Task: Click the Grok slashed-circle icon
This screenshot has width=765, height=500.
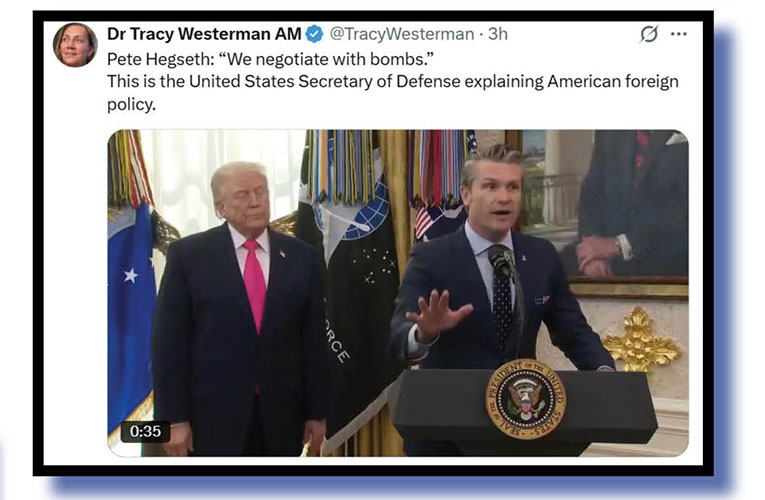Action: pyautogui.click(x=648, y=34)
